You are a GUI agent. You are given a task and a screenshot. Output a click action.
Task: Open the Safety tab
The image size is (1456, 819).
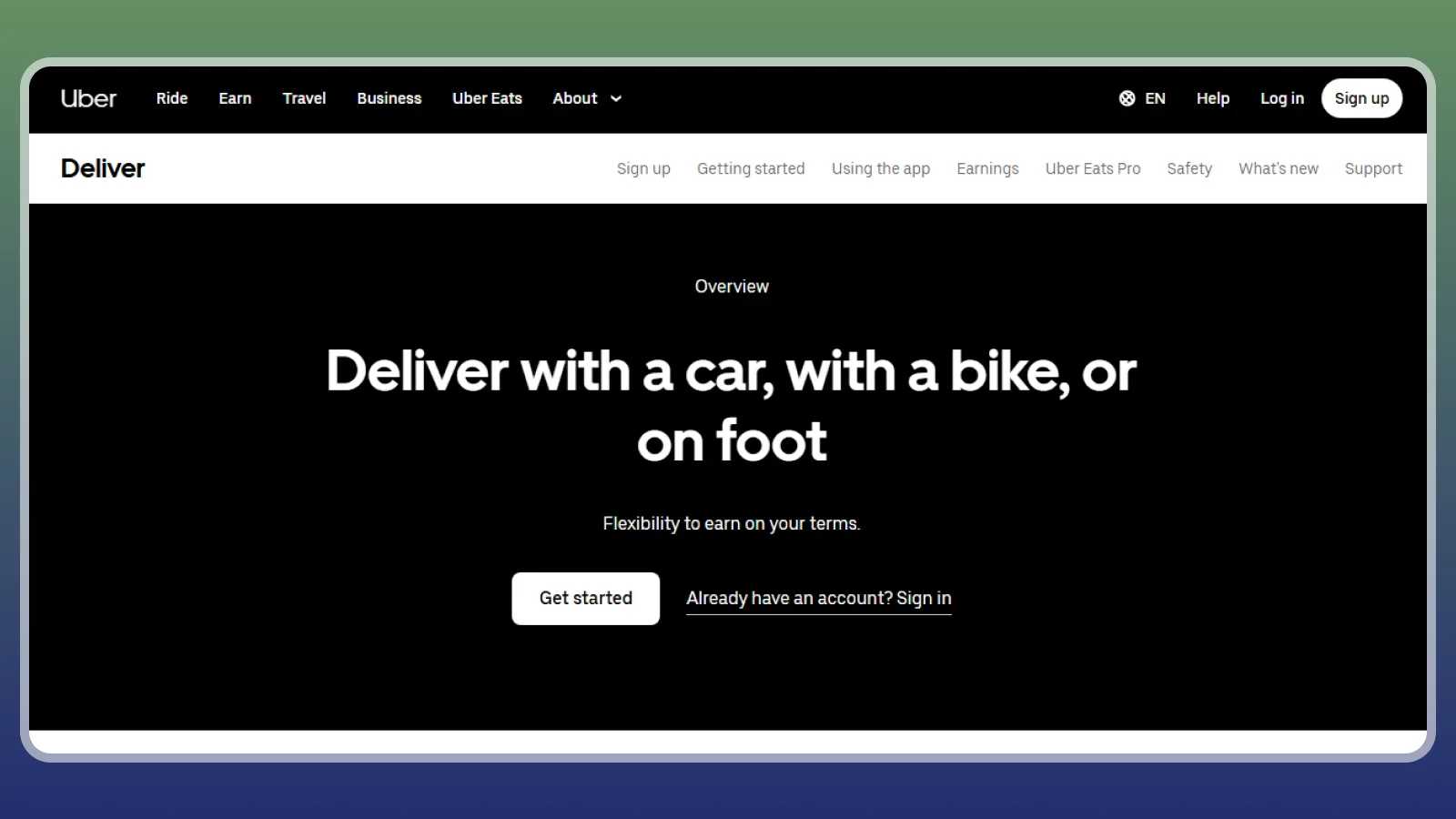click(1189, 168)
